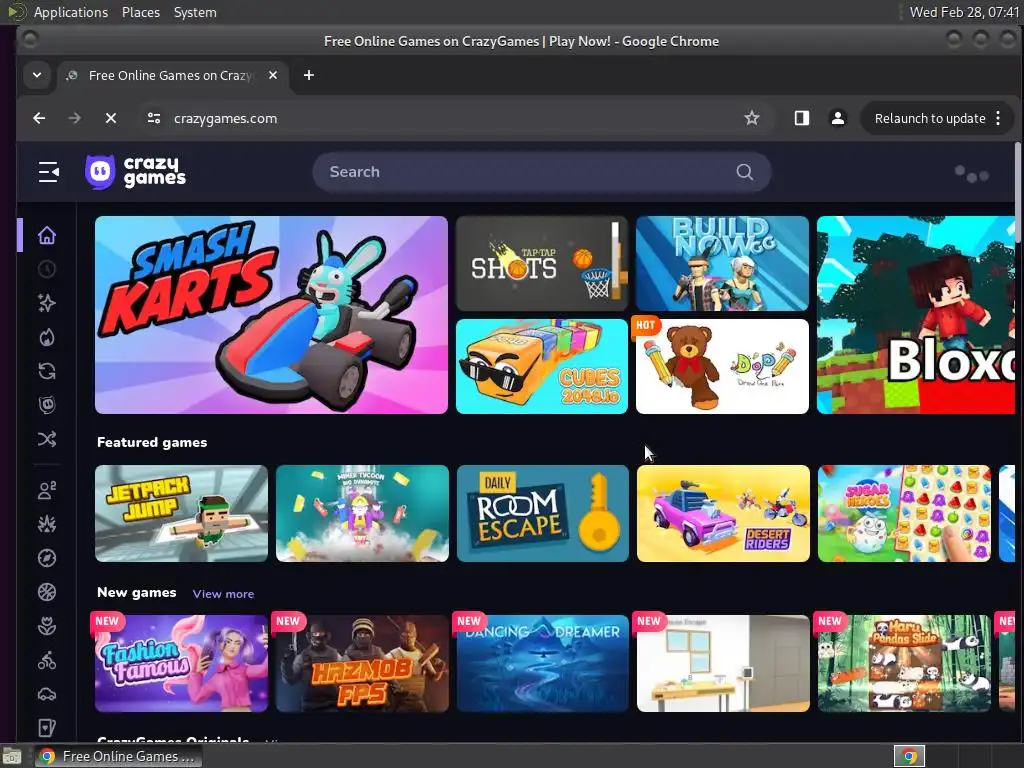Play Daily Room Escape from Featured games
Screen dimensions: 1024x768
pos(543,513)
